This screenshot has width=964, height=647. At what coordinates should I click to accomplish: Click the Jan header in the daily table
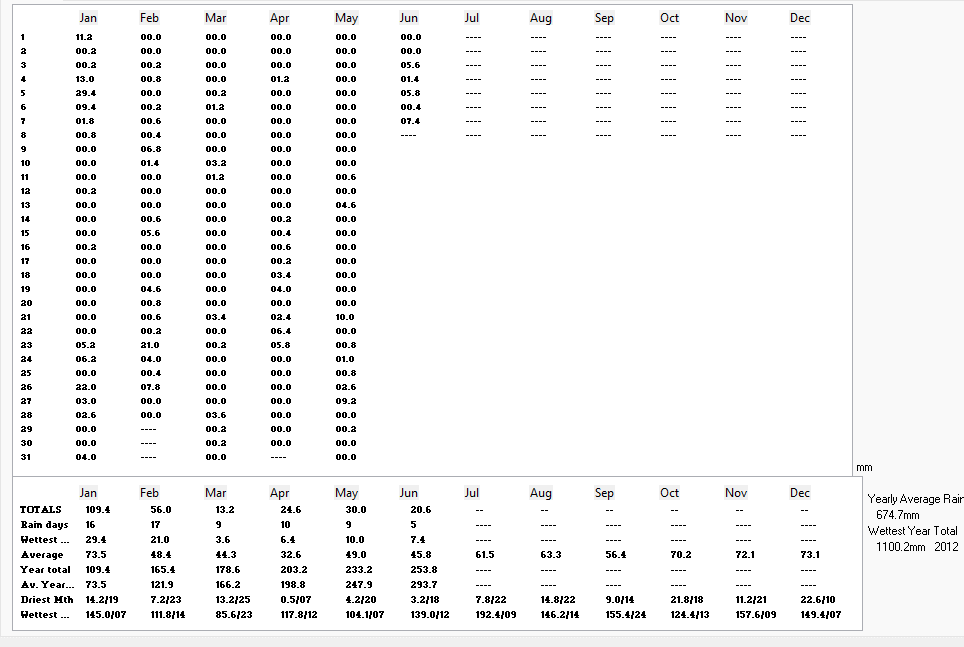pyautogui.click(x=88, y=18)
